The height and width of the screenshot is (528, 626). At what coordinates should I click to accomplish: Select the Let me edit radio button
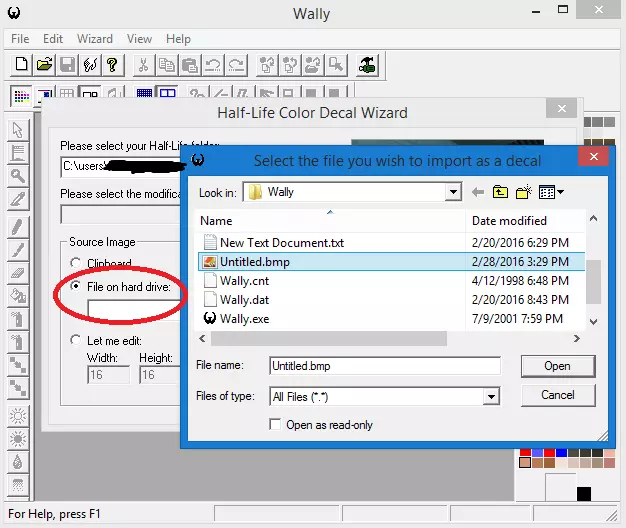pos(75,340)
